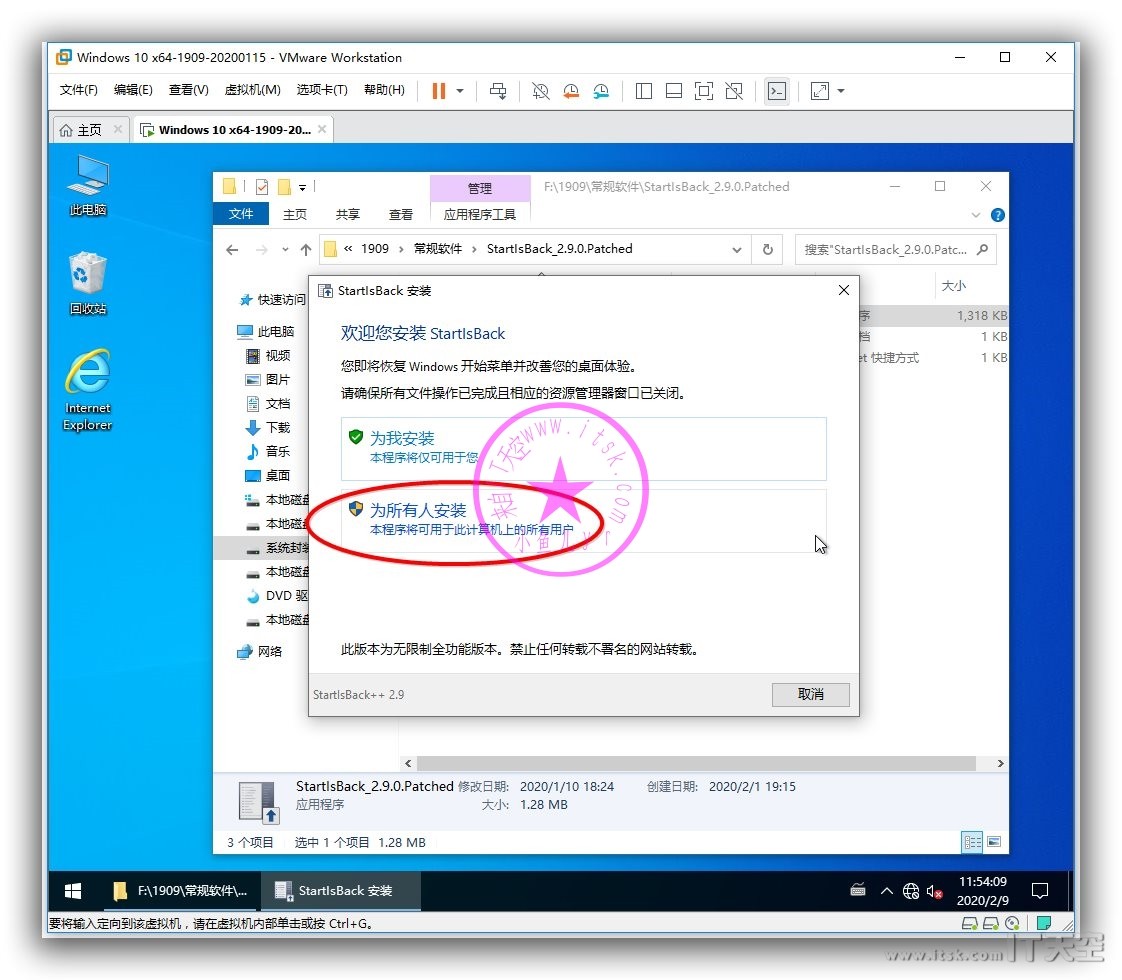Open the 查看(V) menu in VMware
Viewport: 1122px width, 980px height.
pyautogui.click(x=189, y=90)
